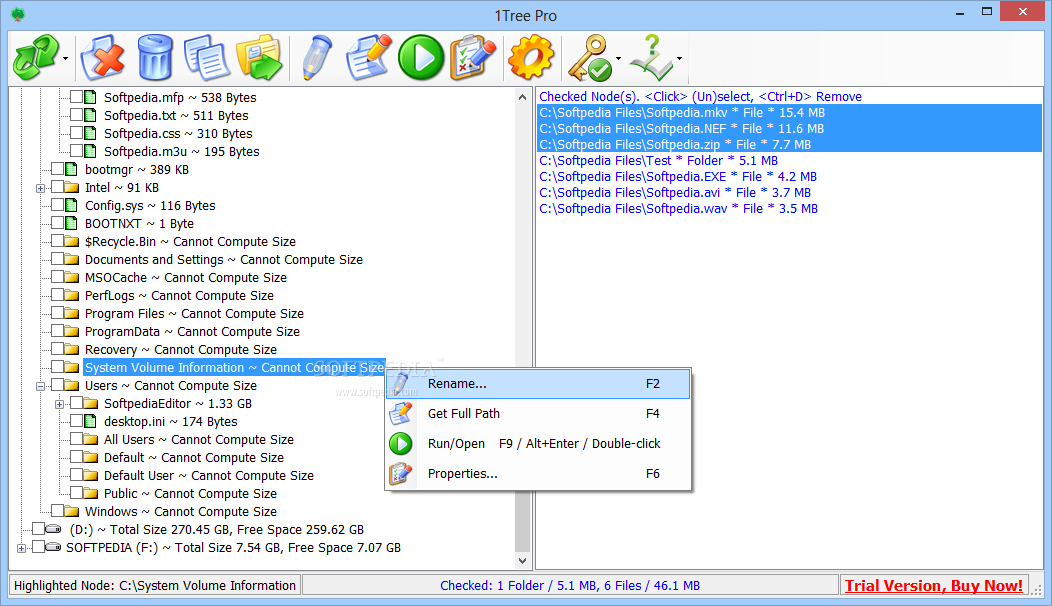Image resolution: width=1052 pixels, height=606 pixels.
Task: Click the (D:) drive icon
Action: (53, 529)
